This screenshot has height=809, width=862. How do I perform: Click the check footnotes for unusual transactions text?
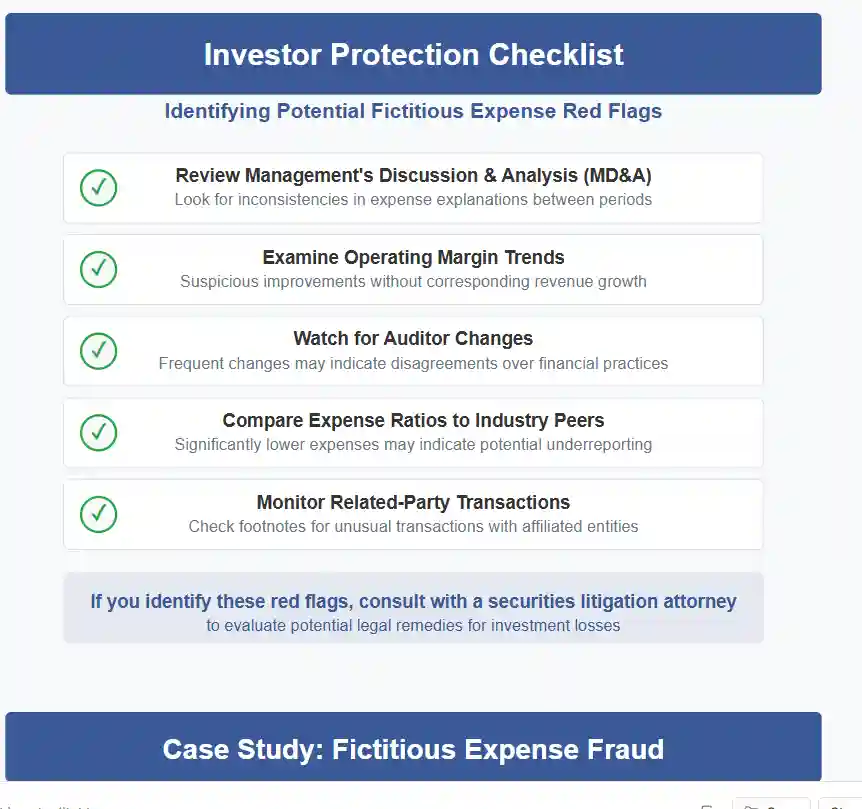click(x=413, y=527)
